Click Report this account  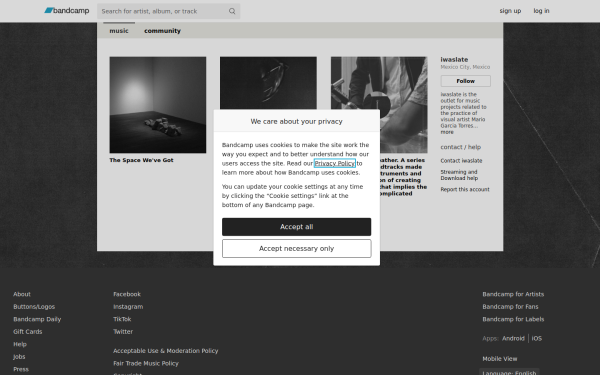coord(465,189)
